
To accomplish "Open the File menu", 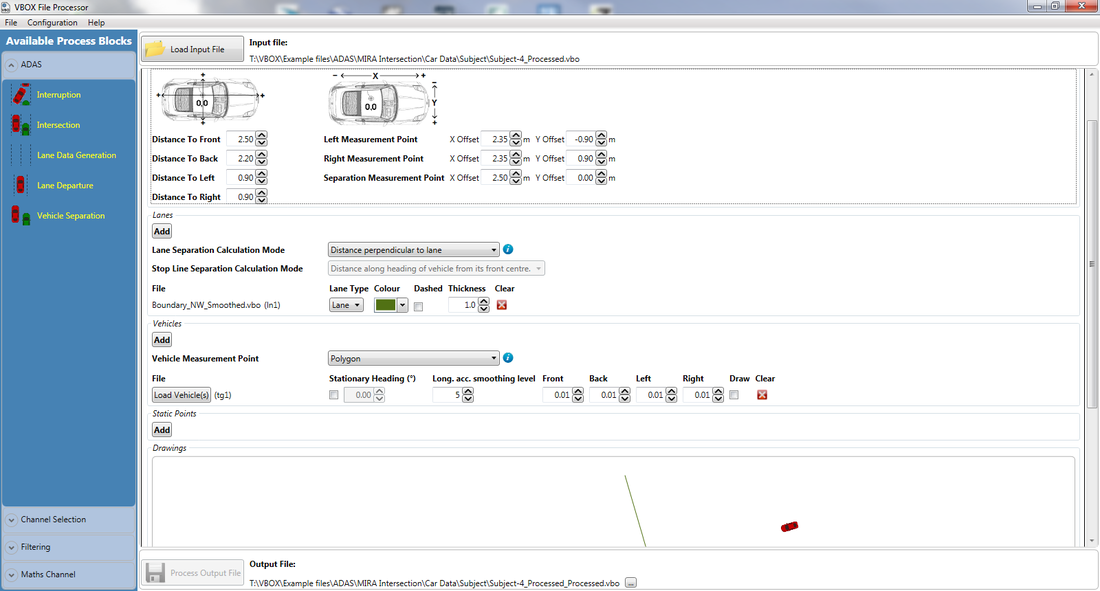I will [11, 22].
